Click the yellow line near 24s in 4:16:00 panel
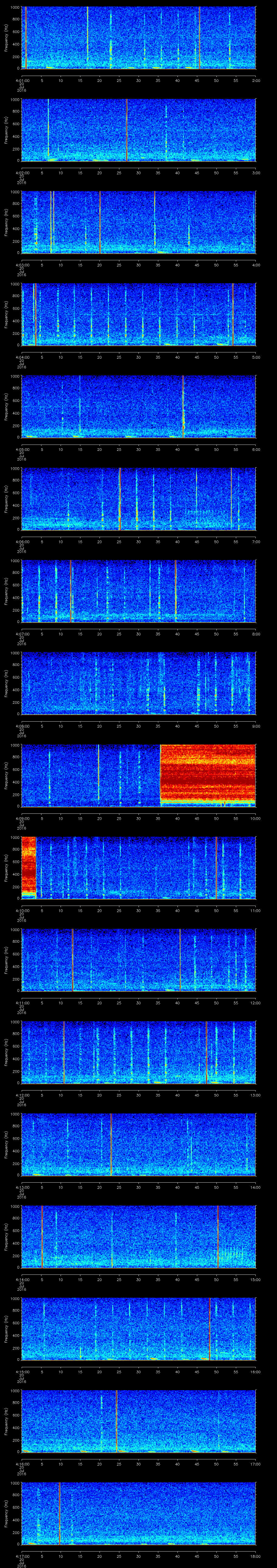Viewport: 277px width, 1568px height. [x=116, y=1421]
